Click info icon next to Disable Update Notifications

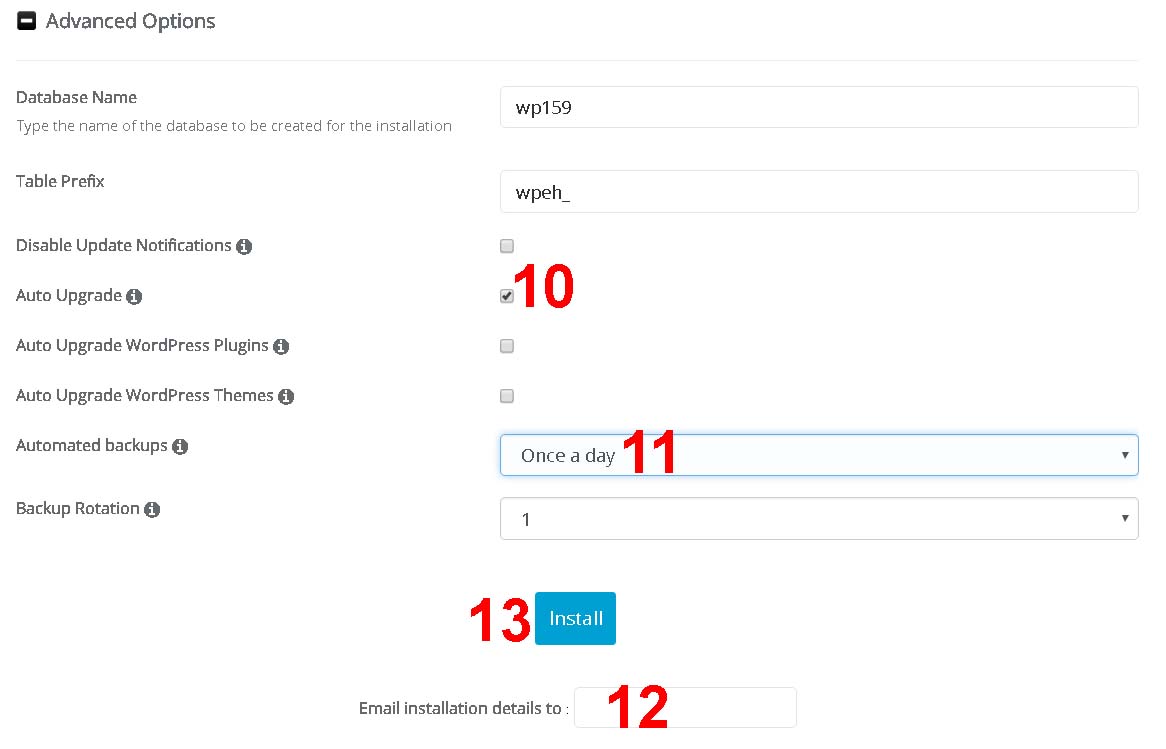244,247
